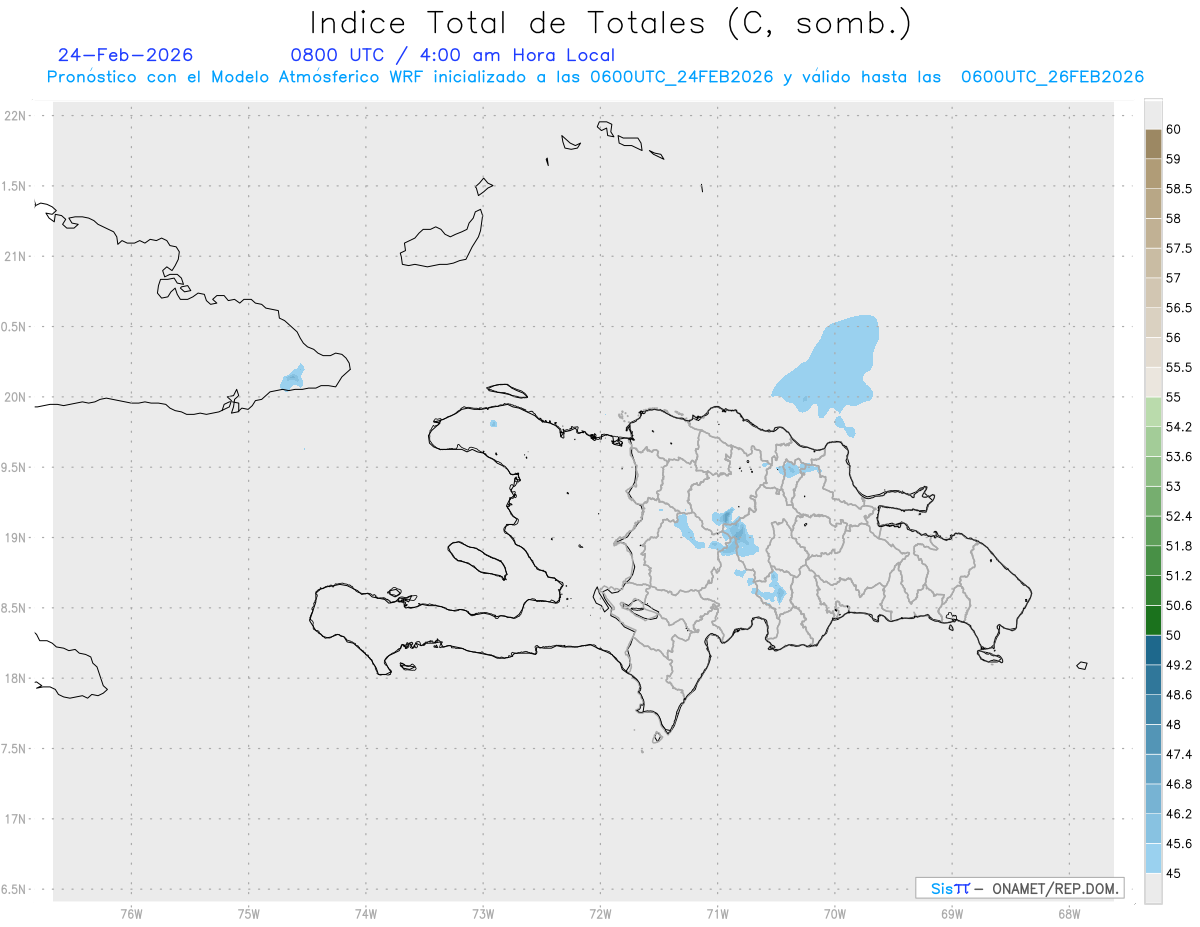Click the "54.2" colorbar value
This screenshot has width=1200, height=927.
pos(1179,427)
